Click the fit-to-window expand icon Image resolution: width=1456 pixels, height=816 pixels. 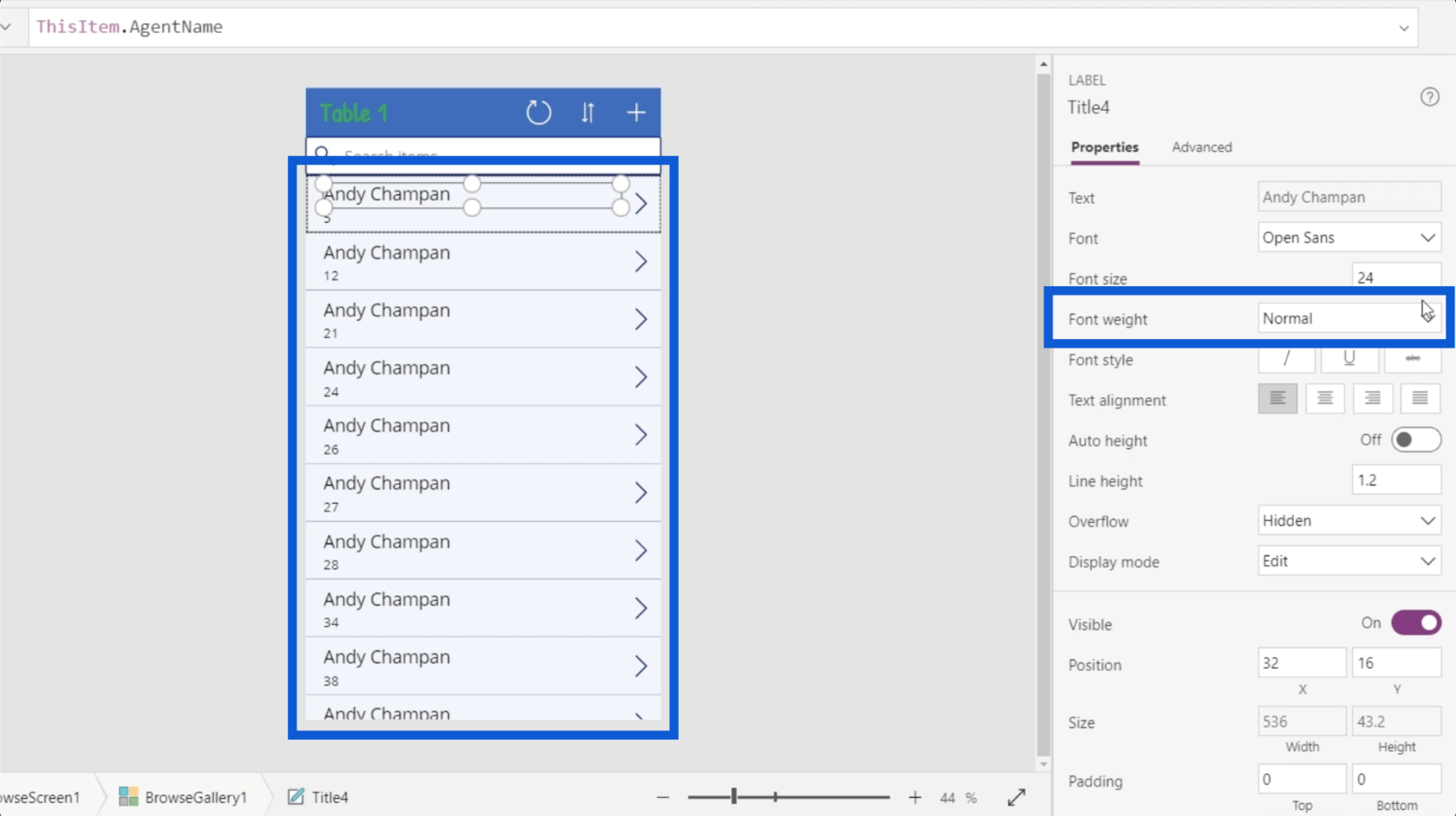coord(1017,797)
